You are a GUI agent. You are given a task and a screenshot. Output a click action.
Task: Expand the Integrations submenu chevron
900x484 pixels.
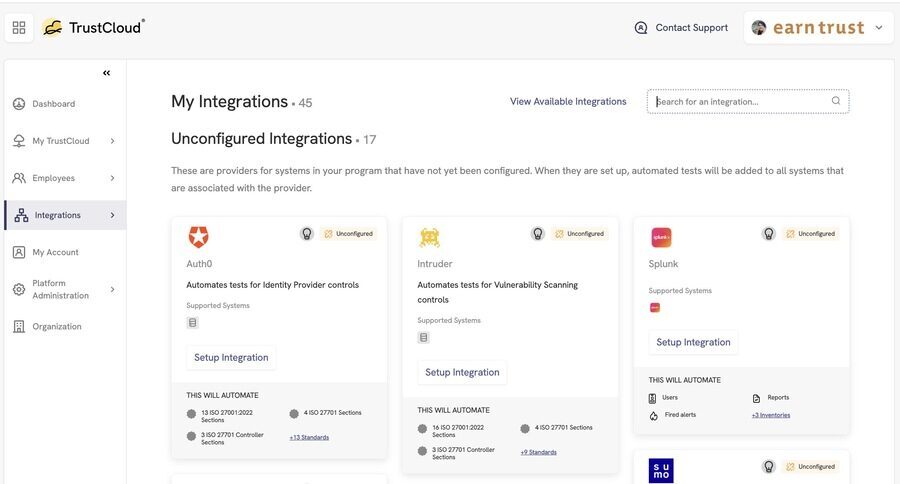point(112,215)
